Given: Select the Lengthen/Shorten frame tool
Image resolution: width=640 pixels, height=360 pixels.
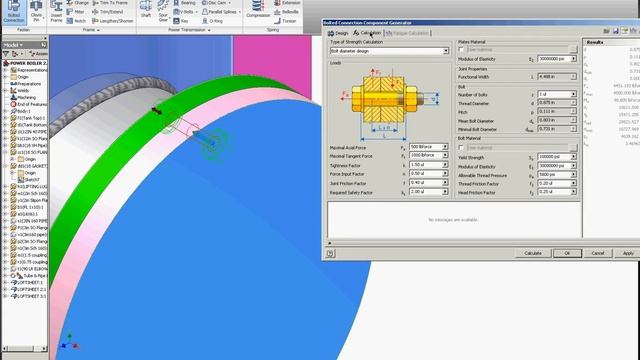Looking at the screenshot, I should pos(113,21).
